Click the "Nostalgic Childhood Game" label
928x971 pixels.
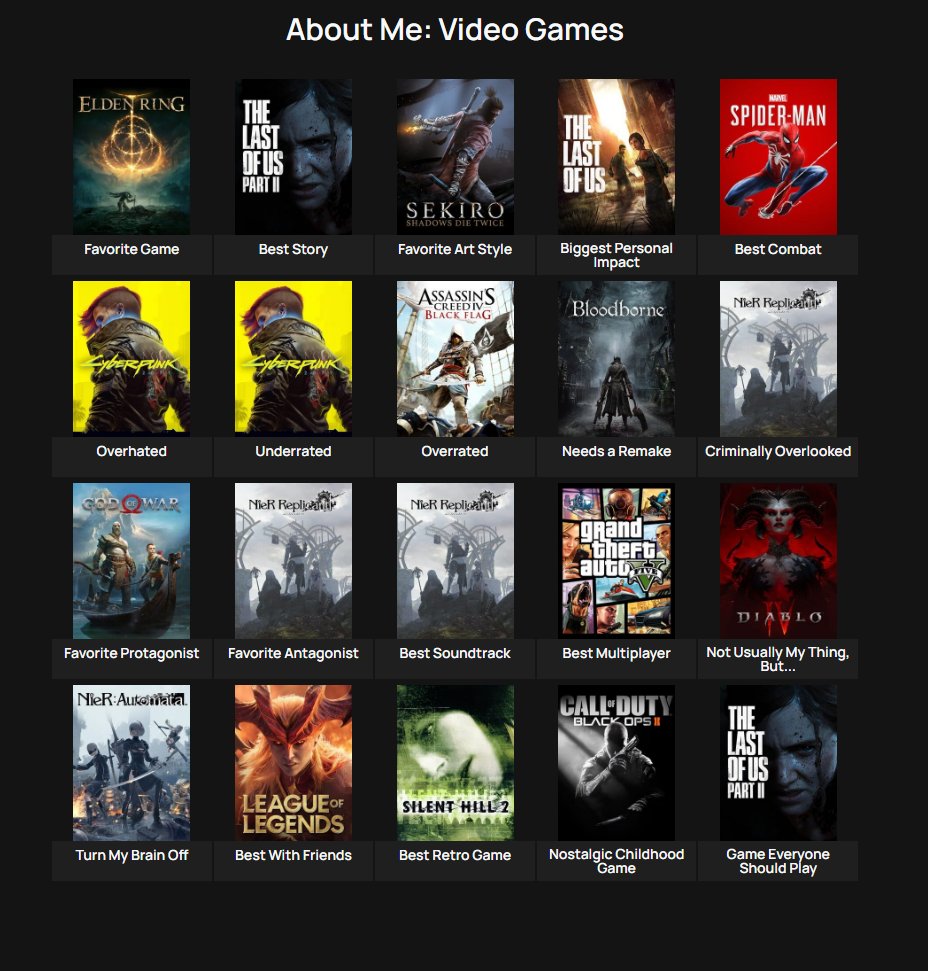617,861
